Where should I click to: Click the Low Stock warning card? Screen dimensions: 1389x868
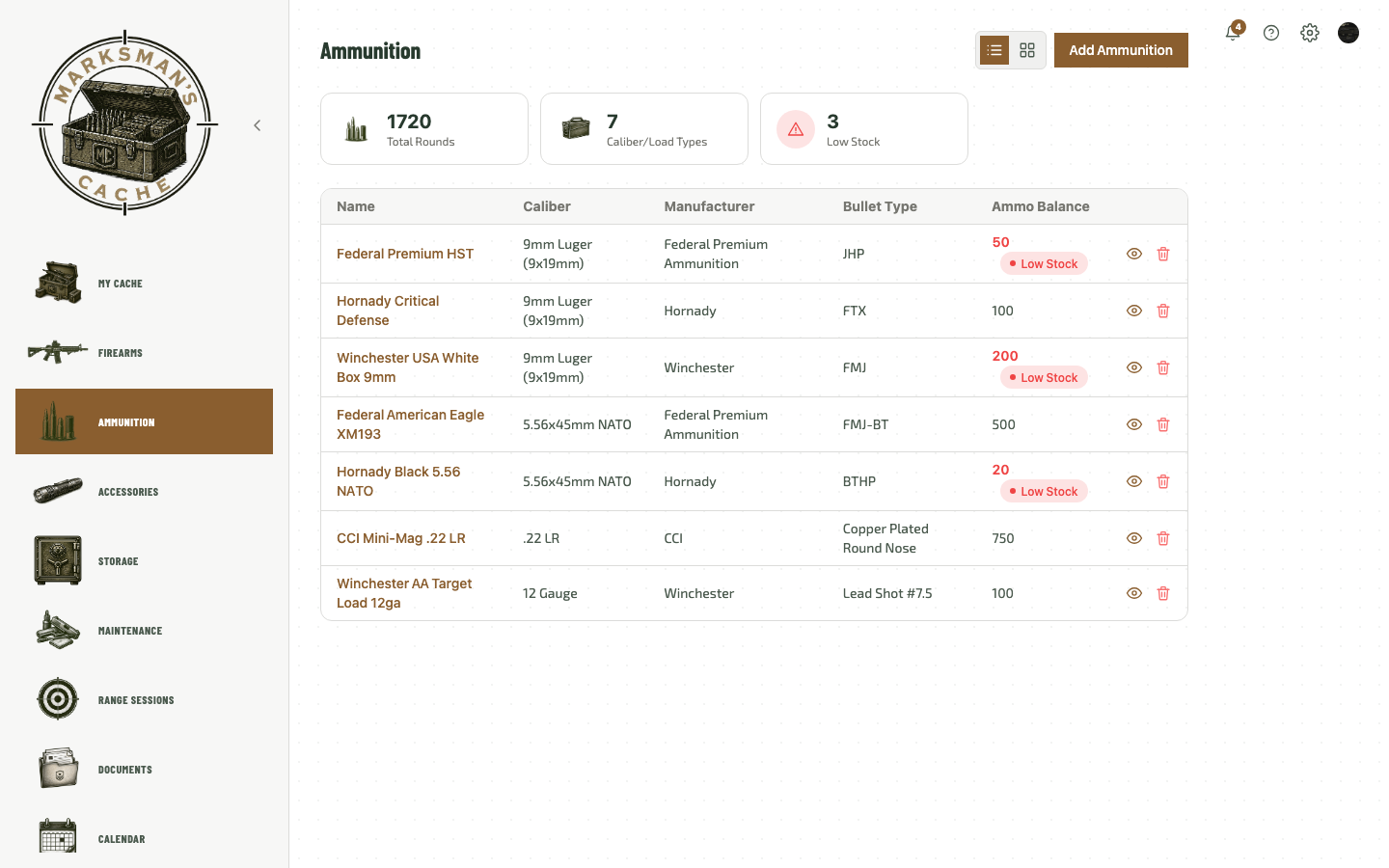(x=864, y=129)
